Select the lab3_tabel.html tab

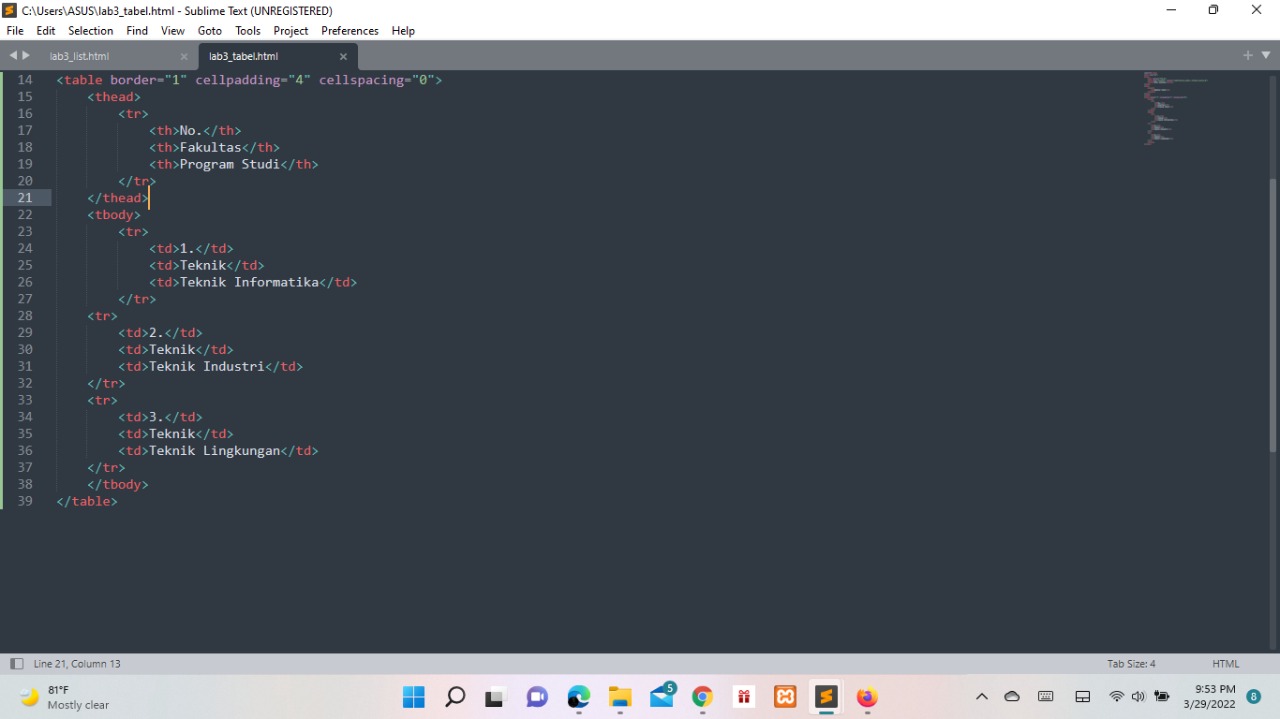click(x=244, y=56)
